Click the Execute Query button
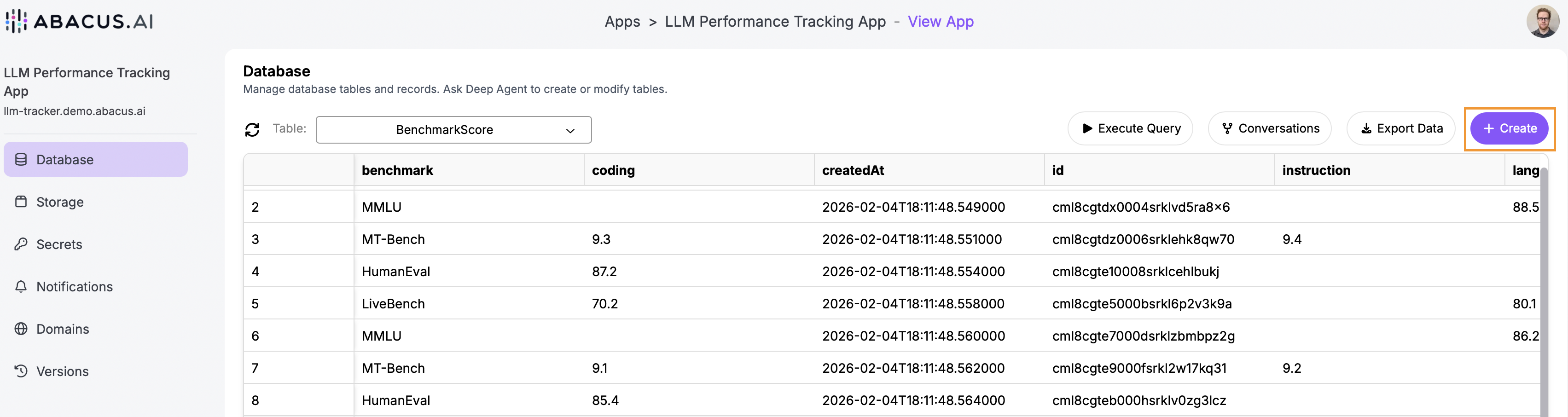Image resolution: width=1568 pixels, height=417 pixels. click(1130, 128)
